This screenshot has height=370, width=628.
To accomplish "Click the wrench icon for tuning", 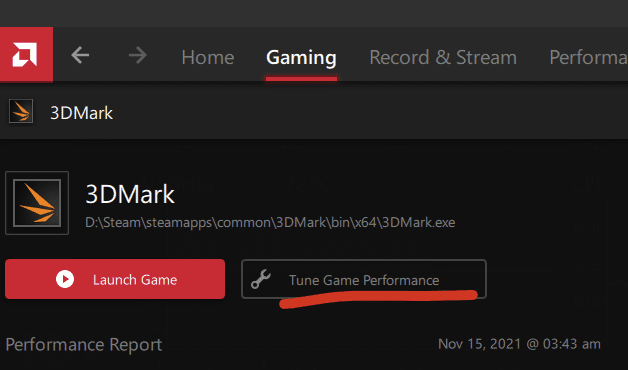I will click(261, 279).
